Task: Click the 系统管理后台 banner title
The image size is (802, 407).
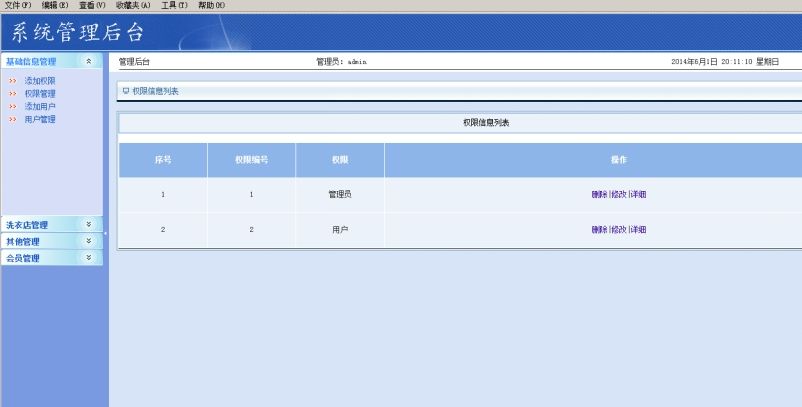Action: pos(77,32)
